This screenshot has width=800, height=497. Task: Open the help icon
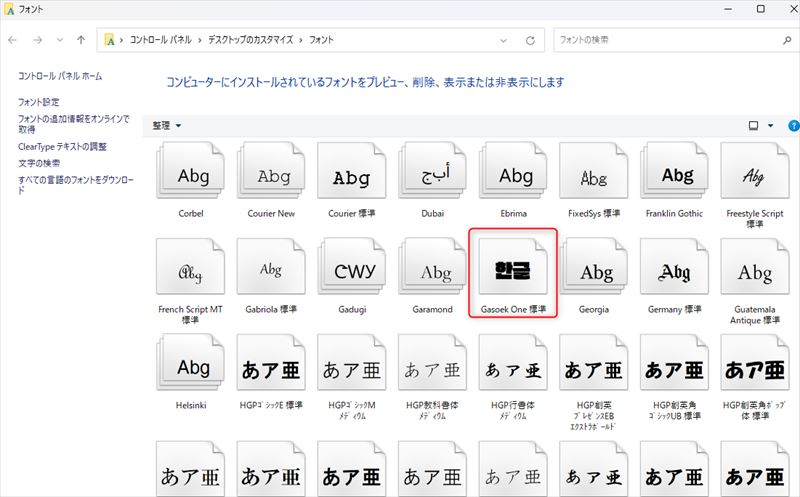[794, 126]
